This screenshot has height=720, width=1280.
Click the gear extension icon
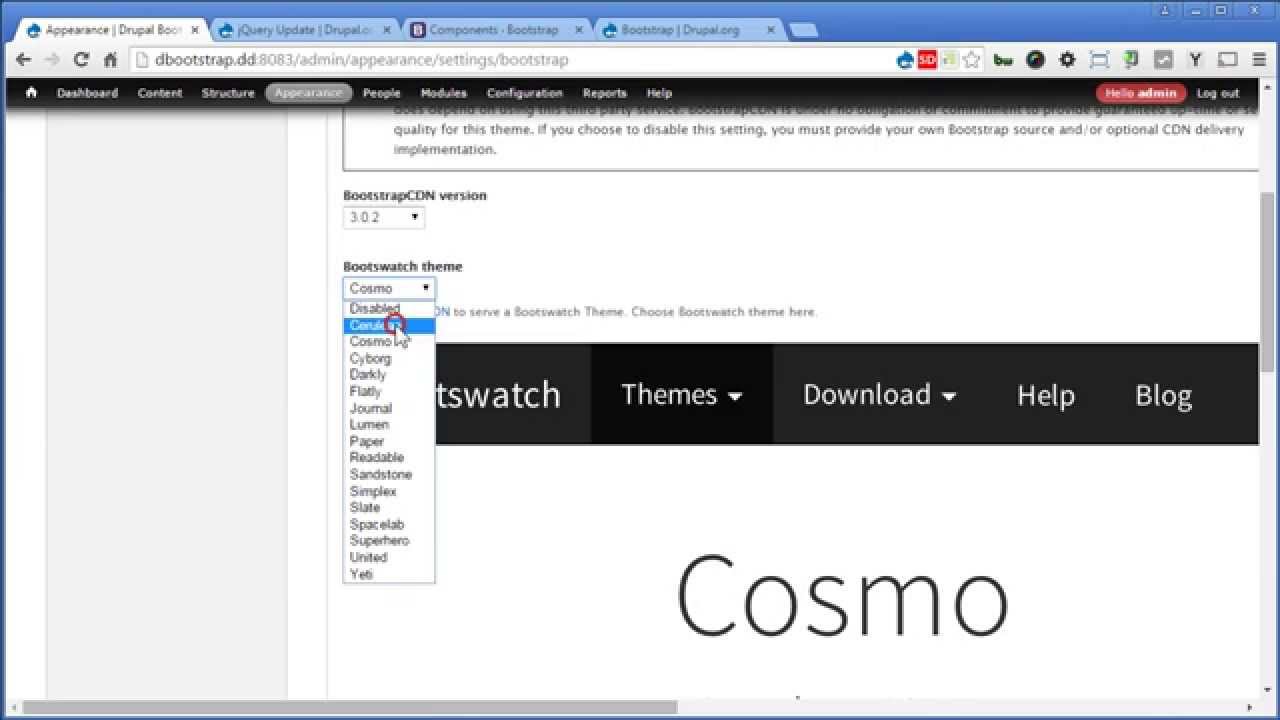pos(1067,60)
